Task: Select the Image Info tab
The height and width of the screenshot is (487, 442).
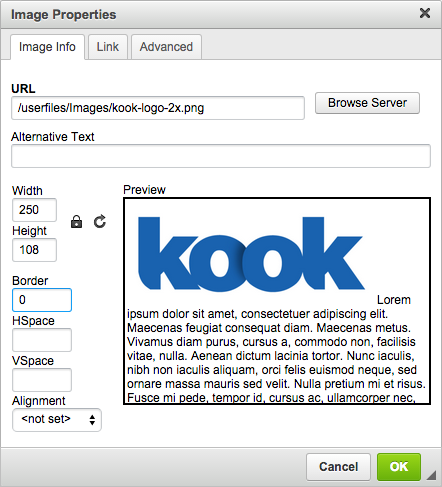Action: coord(47,47)
